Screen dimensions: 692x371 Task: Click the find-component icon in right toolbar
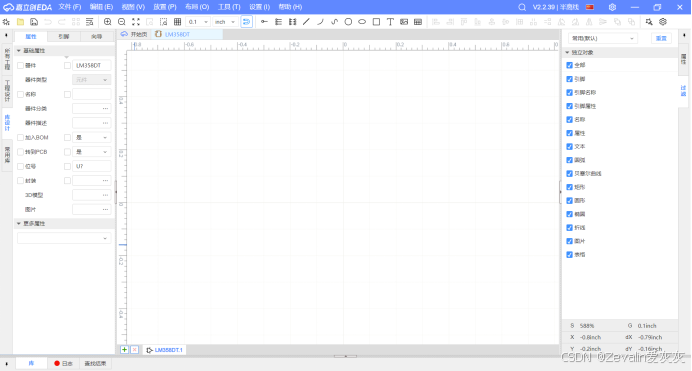[x=649, y=22]
